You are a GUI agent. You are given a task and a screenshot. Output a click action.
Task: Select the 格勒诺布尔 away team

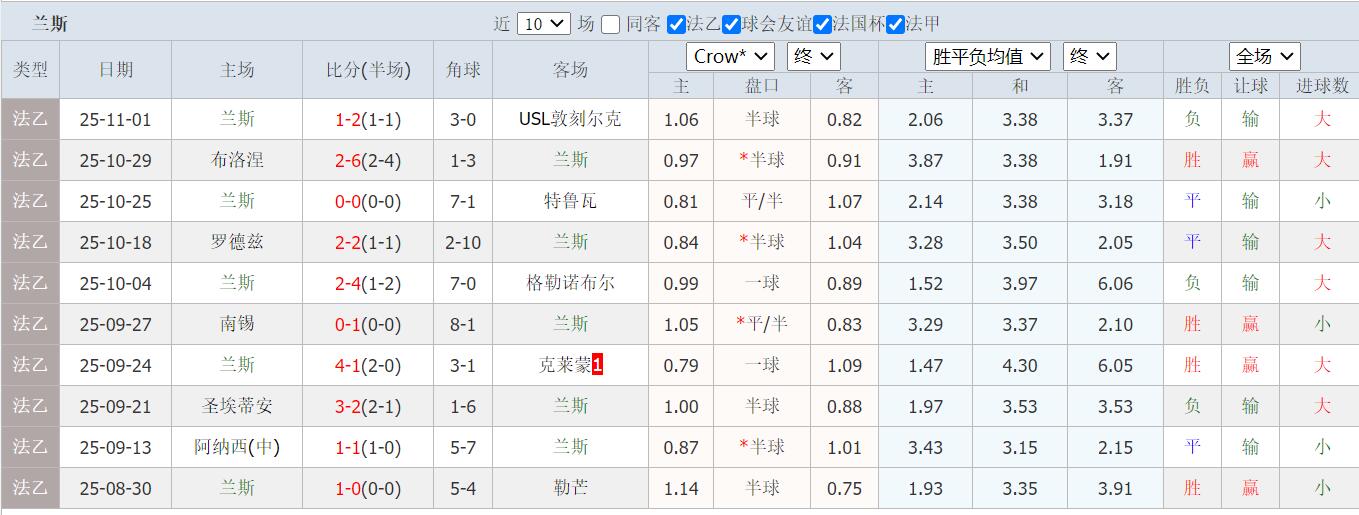coord(570,284)
